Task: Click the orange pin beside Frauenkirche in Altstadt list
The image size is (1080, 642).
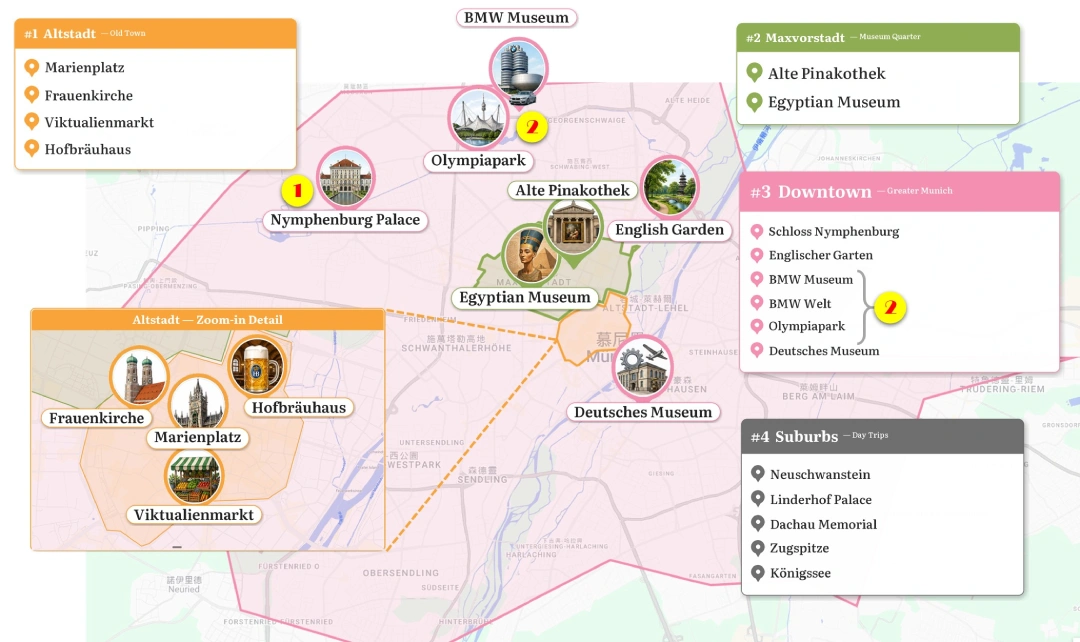Action: pyautogui.click(x=31, y=94)
